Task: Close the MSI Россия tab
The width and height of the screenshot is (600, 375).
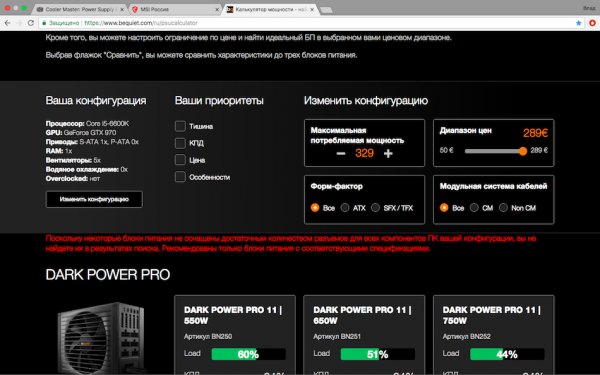Action: 217,9
